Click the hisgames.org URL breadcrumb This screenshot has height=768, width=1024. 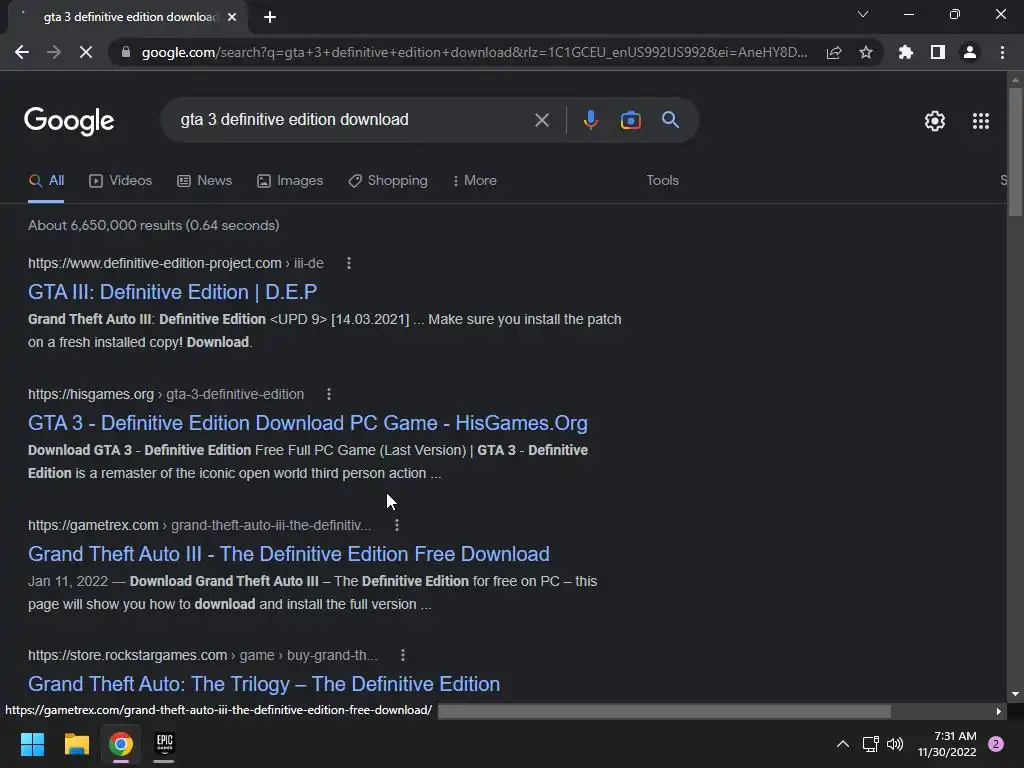click(x=166, y=394)
